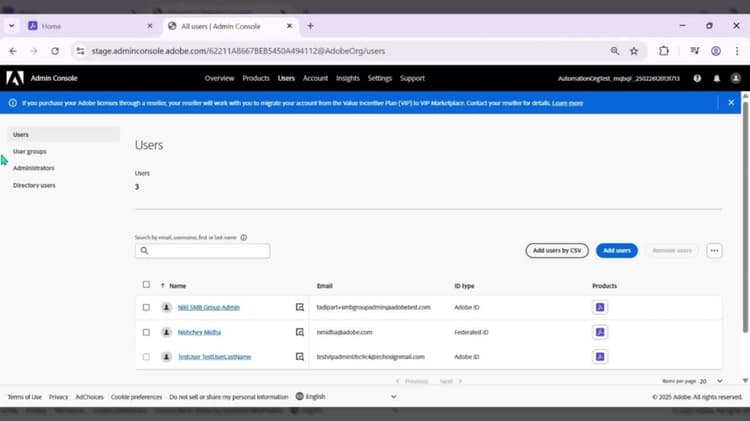Open the Products menu item
750x421 pixels.
[x=256, y=78]
